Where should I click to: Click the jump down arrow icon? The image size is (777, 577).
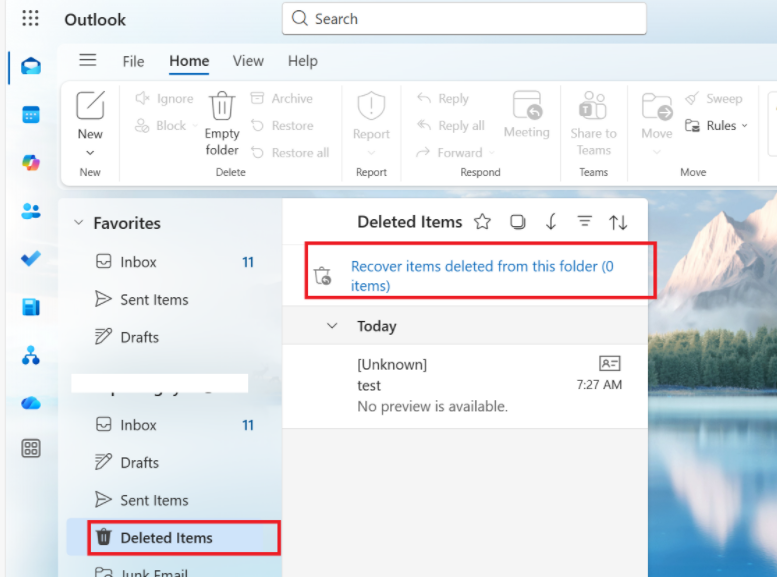point(551,222)
